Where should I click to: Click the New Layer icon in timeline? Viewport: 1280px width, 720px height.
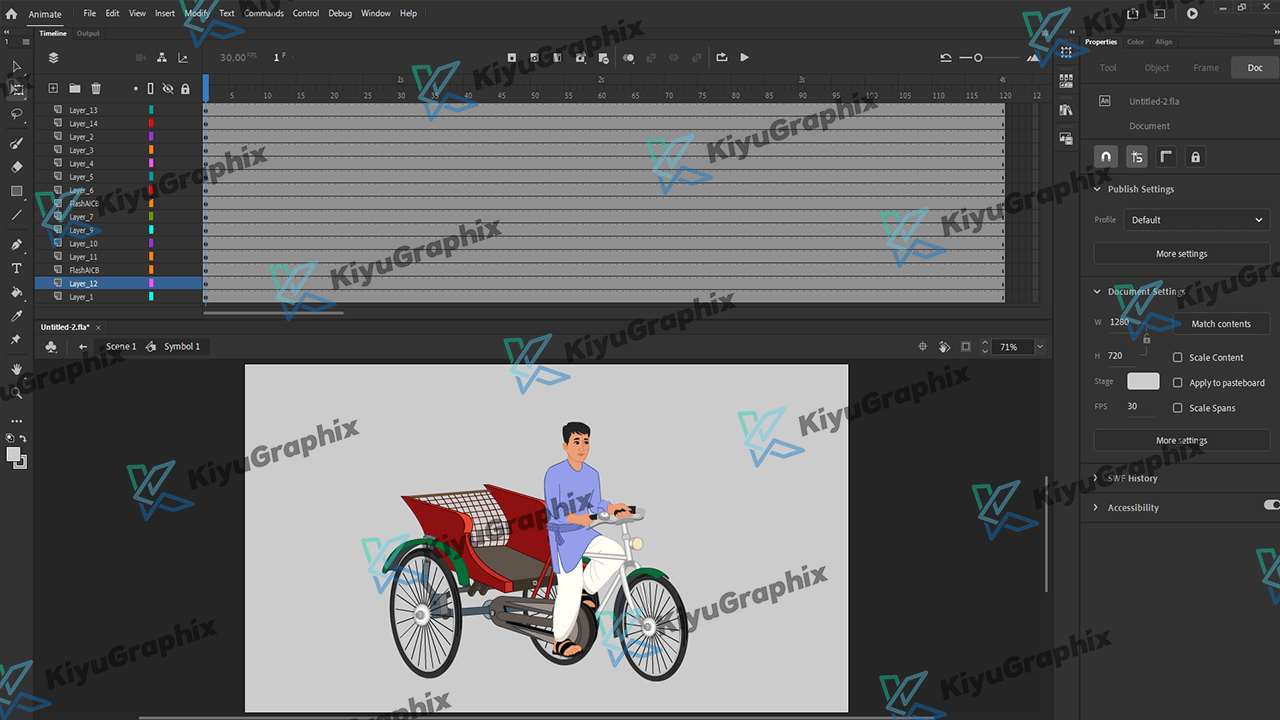(x=53, y=89)
